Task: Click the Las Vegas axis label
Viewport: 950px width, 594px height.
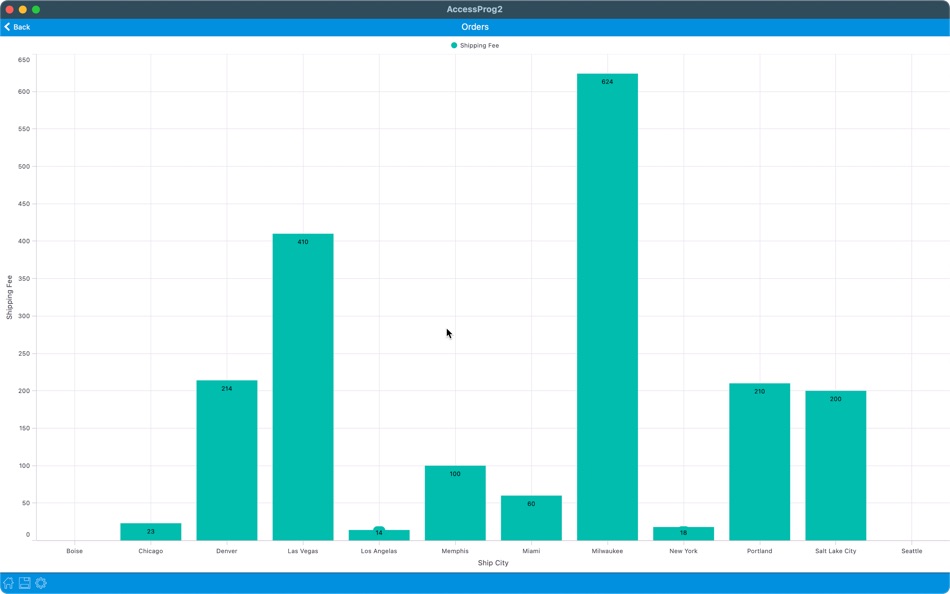Action: [303, 551]
